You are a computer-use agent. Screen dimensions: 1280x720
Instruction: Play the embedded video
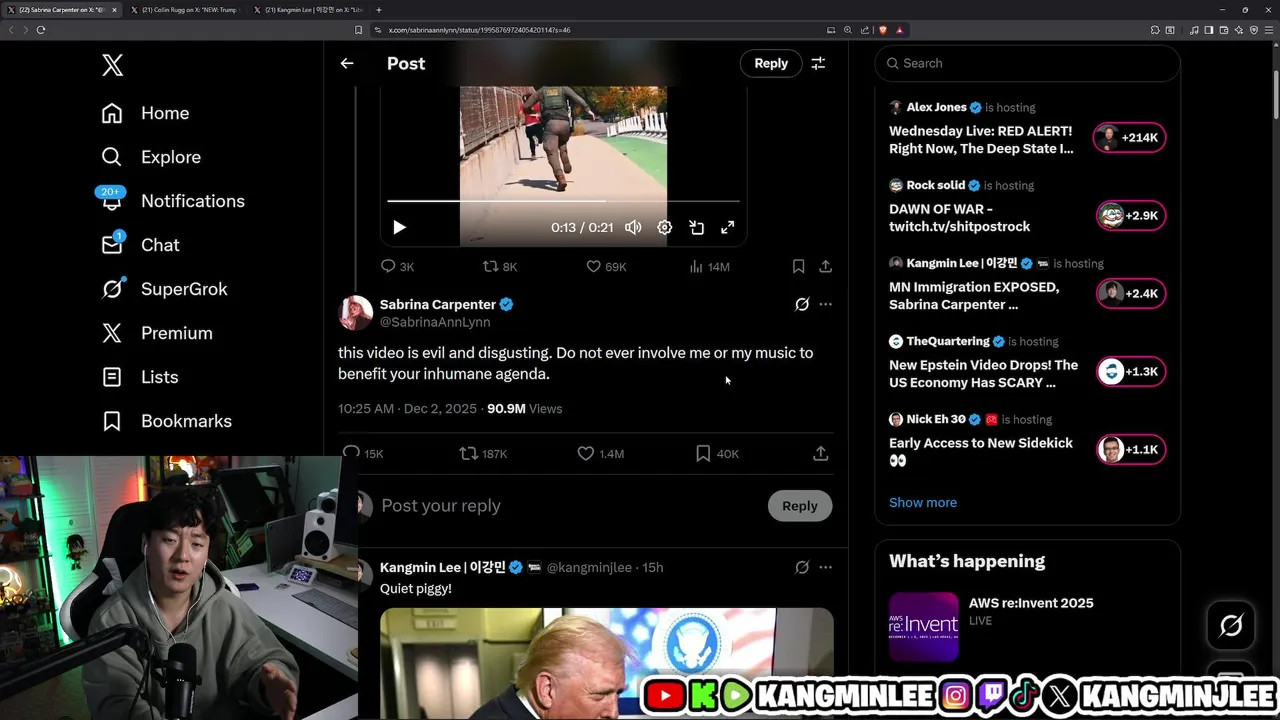[399, 227]
